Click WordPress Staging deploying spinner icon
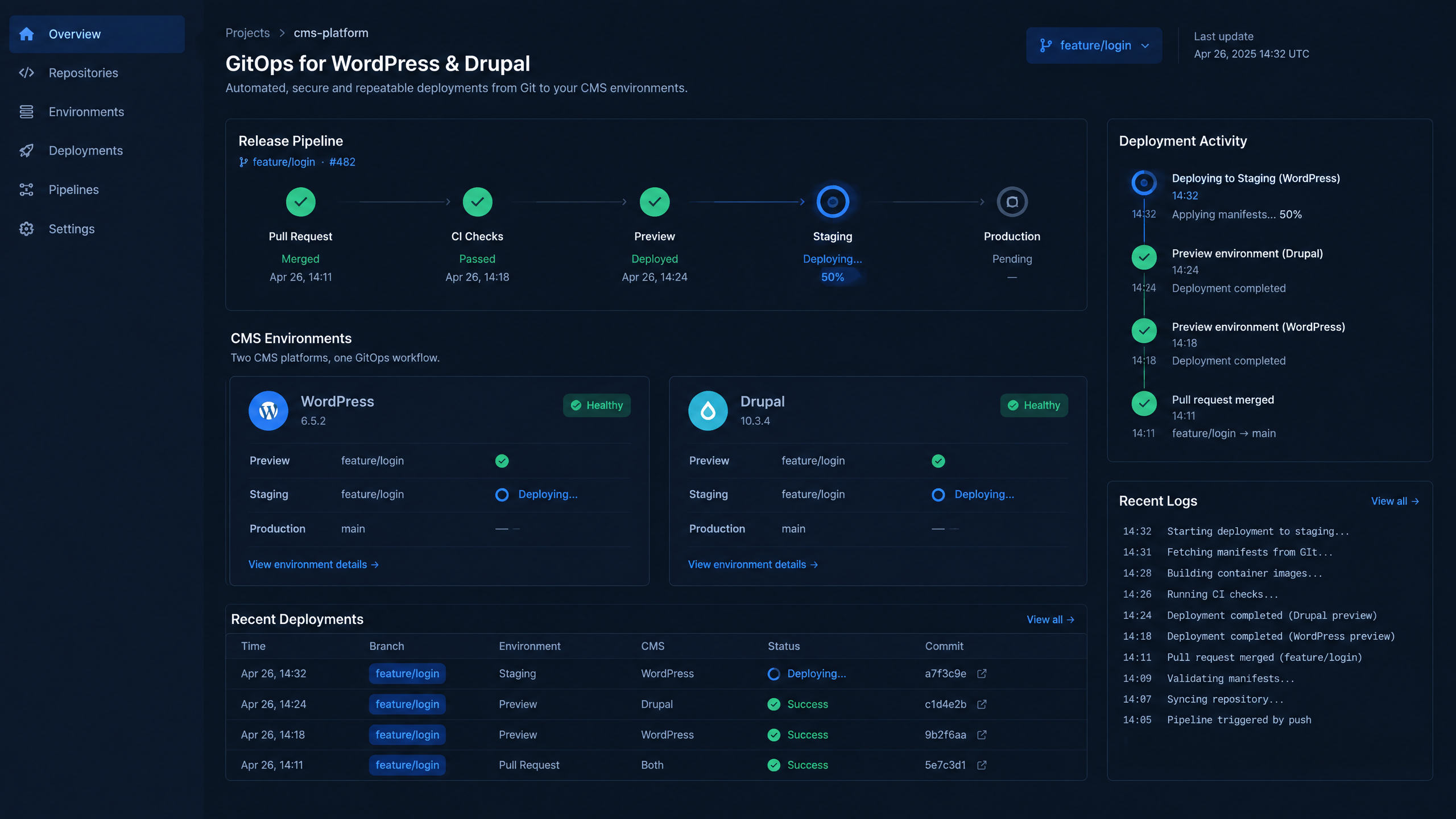Image resolution: width=1456 pixels, height=819 pixels. click(502, 495)
